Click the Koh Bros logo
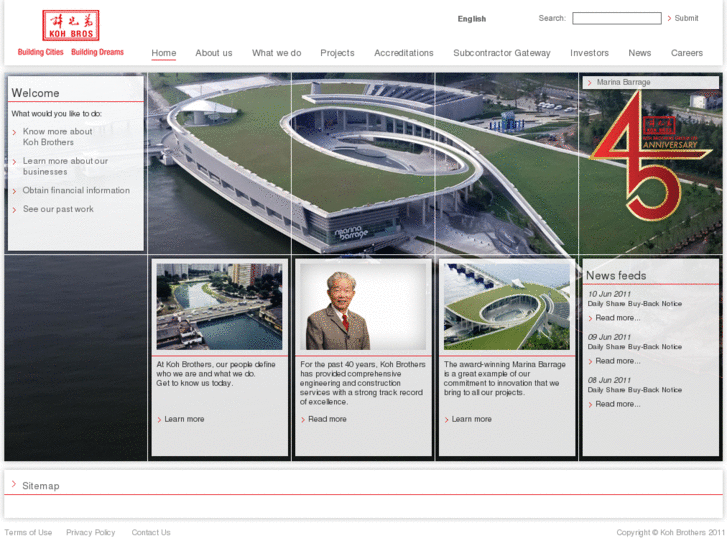 pos(70,26)
